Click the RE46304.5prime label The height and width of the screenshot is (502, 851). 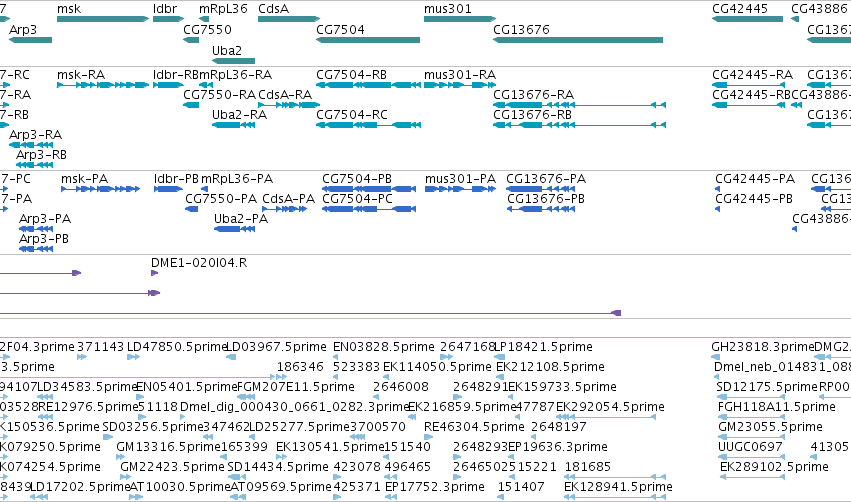tap(474, 427)
